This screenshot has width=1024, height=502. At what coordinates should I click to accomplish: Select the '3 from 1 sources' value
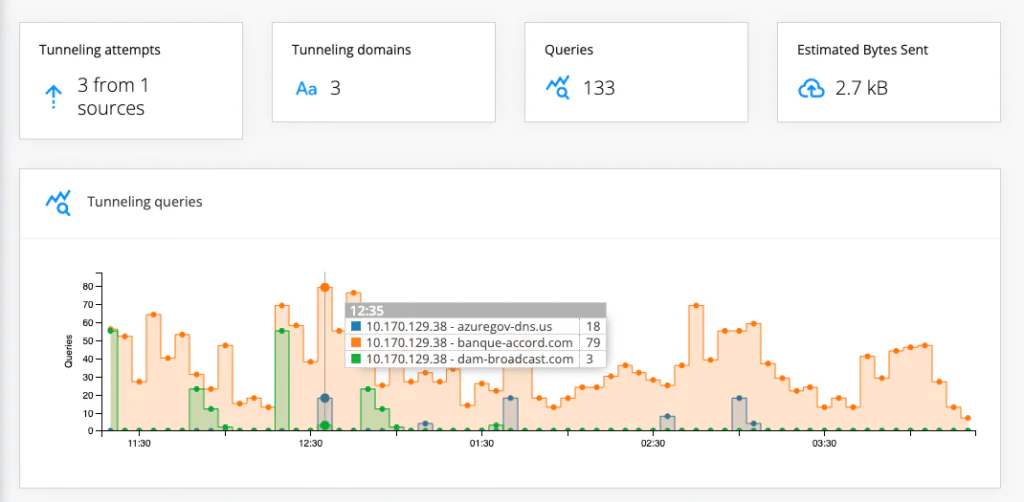click(x=114, y=97)
